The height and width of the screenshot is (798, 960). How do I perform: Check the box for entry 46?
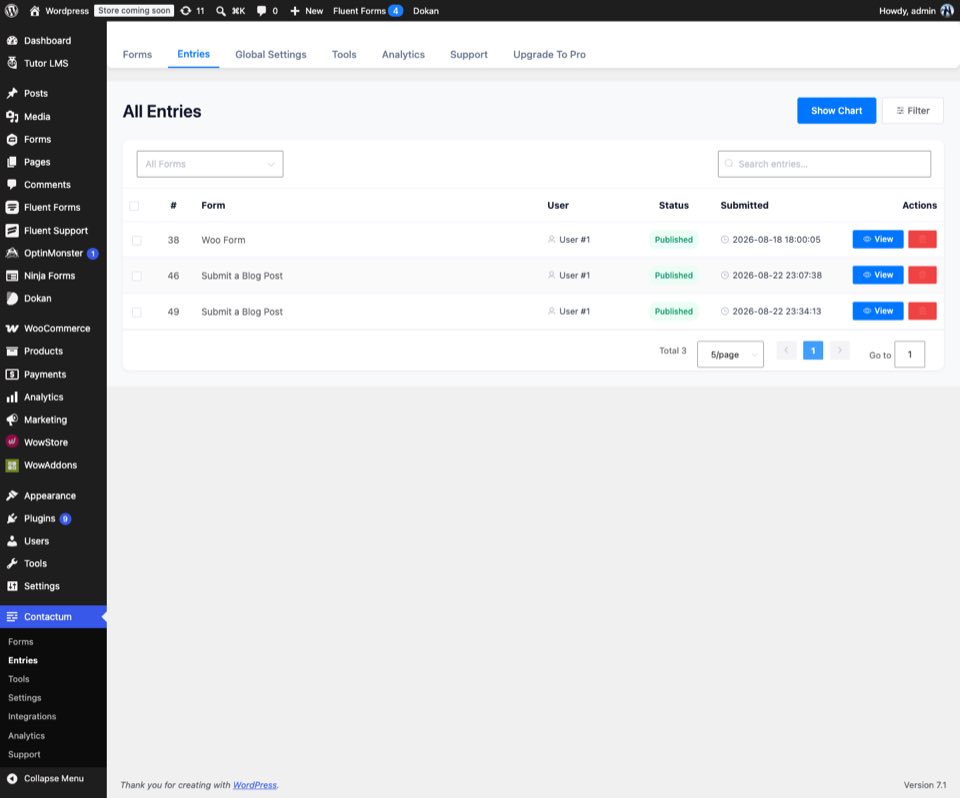pyautogui.click(x=137, y=276)
